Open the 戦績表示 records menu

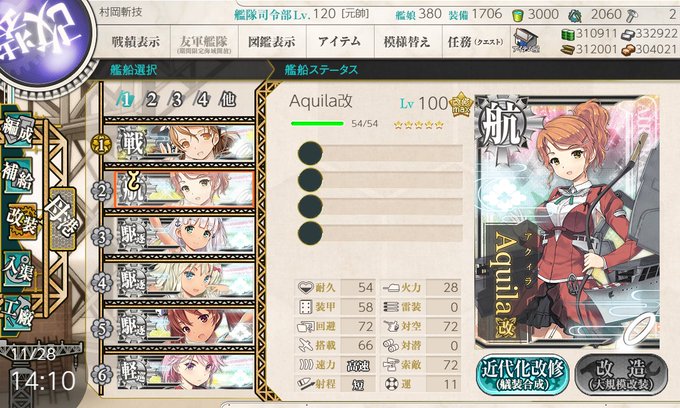[x=135, y=42]
